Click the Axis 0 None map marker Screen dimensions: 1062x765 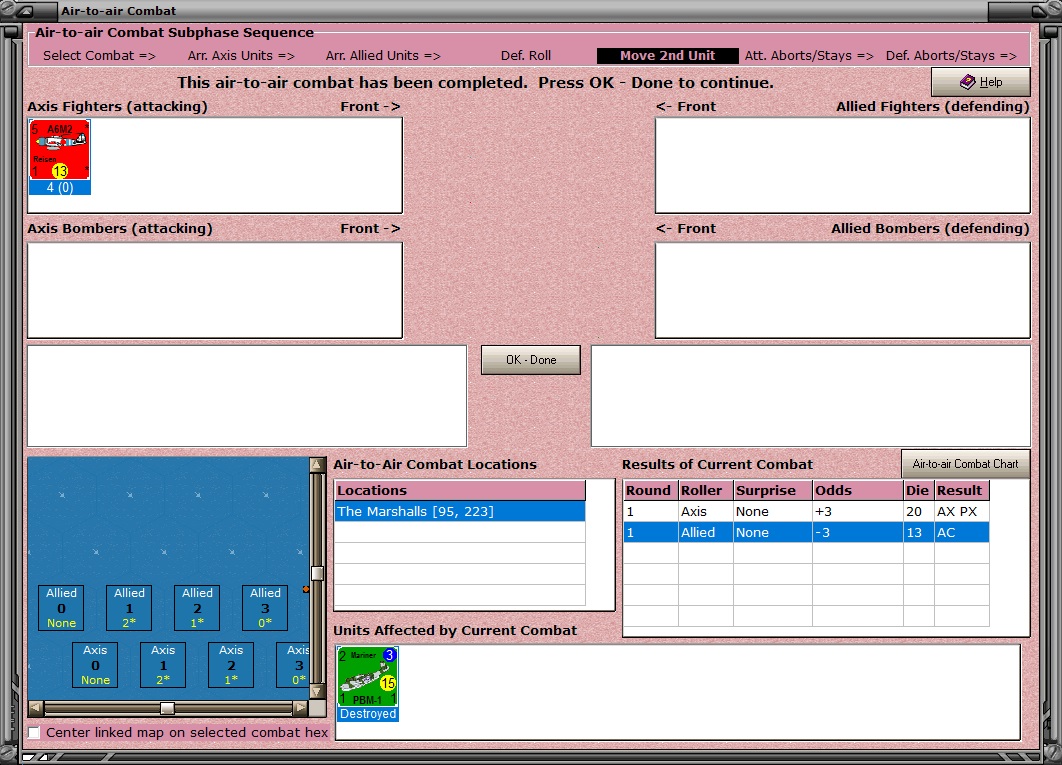tap(95, 665)
